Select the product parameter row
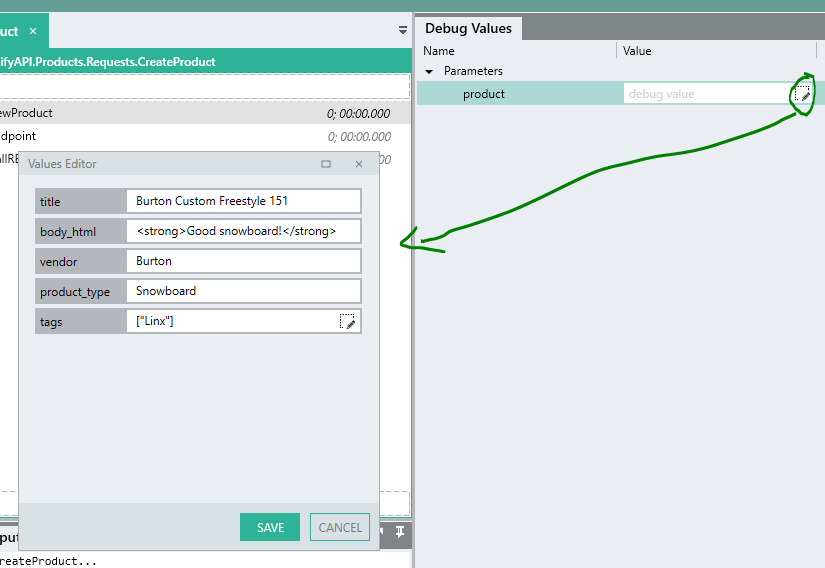 click(621, 94)
